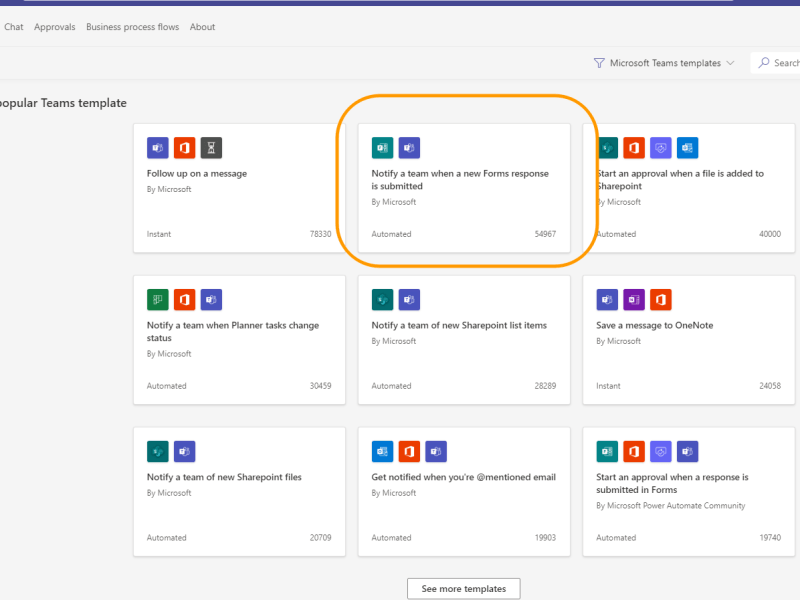Click the Microsoft Forms icon on the highlighted template
This screenshot has width=800, height=600.
(381, 148)
